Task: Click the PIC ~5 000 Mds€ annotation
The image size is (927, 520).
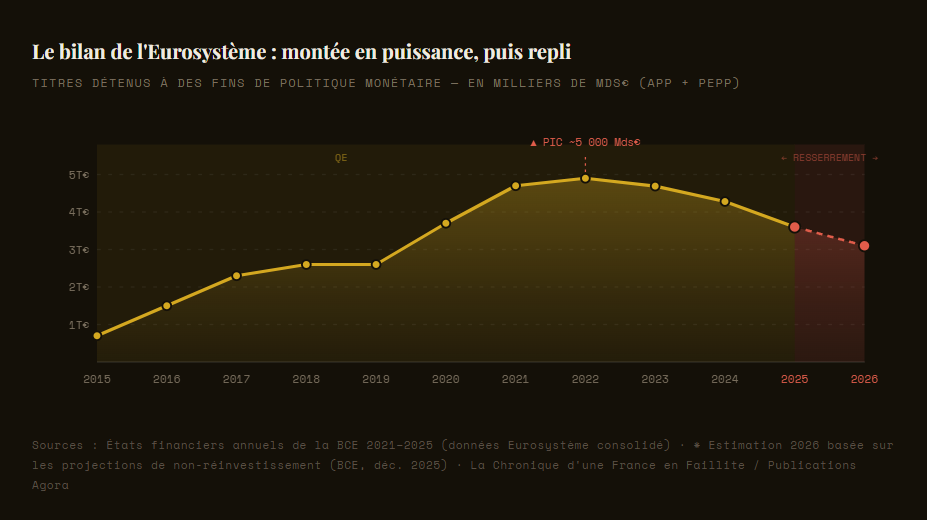Action: pyautogui.click(x=585, y=142)
